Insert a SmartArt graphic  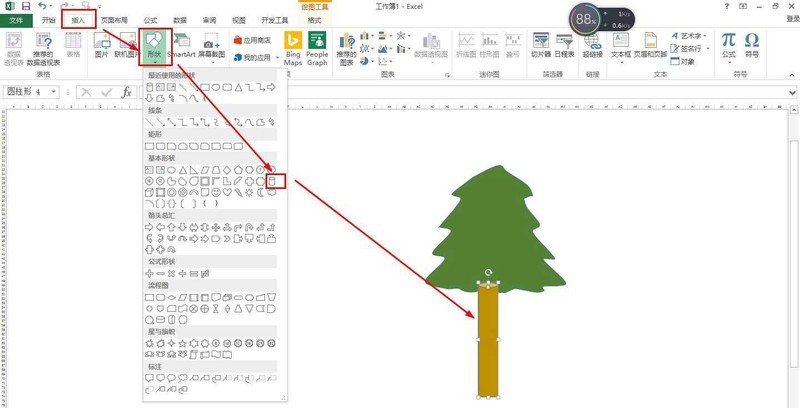click(x=182, y=46)
